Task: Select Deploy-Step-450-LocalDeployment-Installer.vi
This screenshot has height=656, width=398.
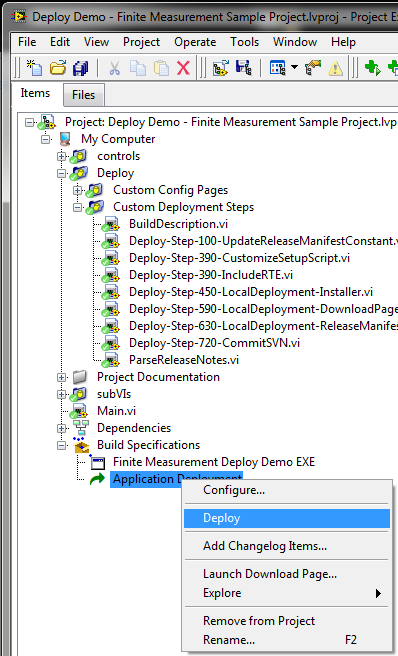Action: click(251, 292)
